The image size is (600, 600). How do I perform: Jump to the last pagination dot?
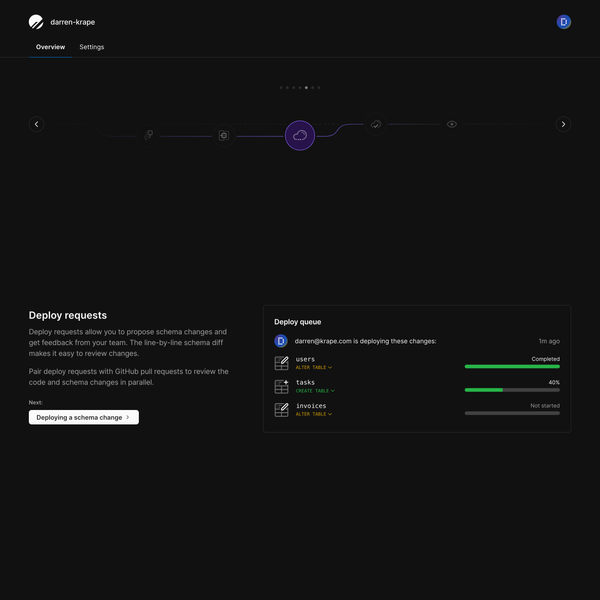[x=319, y=88]
